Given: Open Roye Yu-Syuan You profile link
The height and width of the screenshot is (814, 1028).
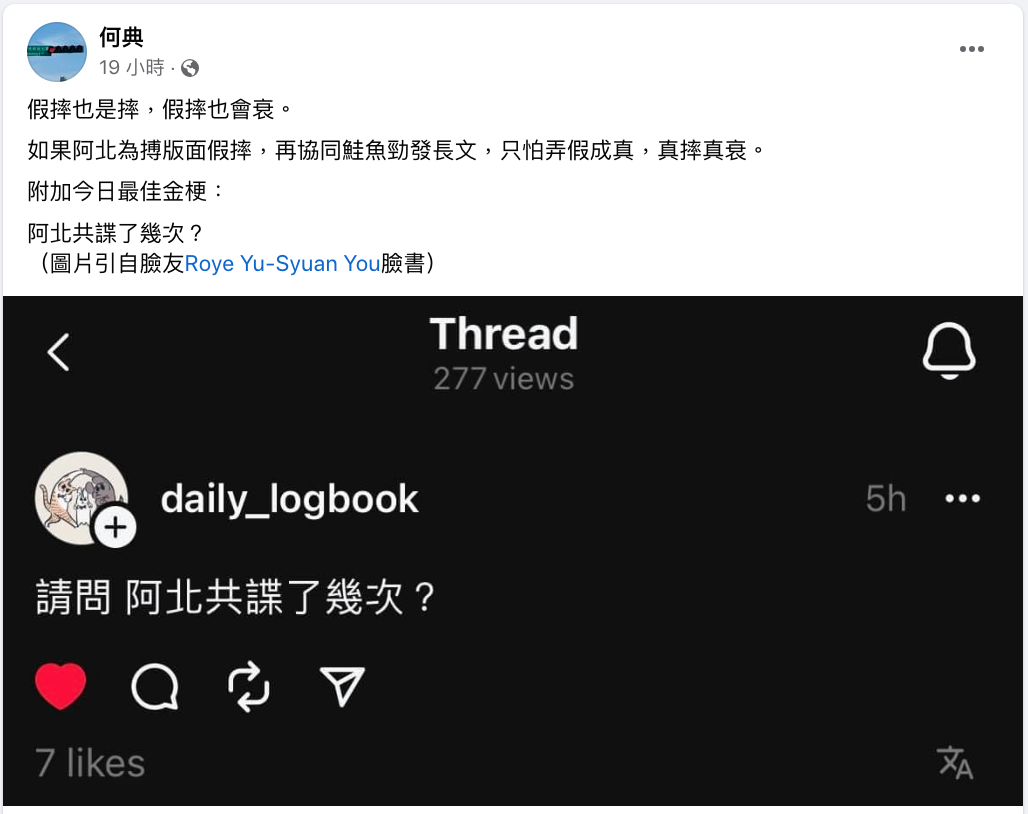Looking at the screenshot, I should [x=283, y=263].
